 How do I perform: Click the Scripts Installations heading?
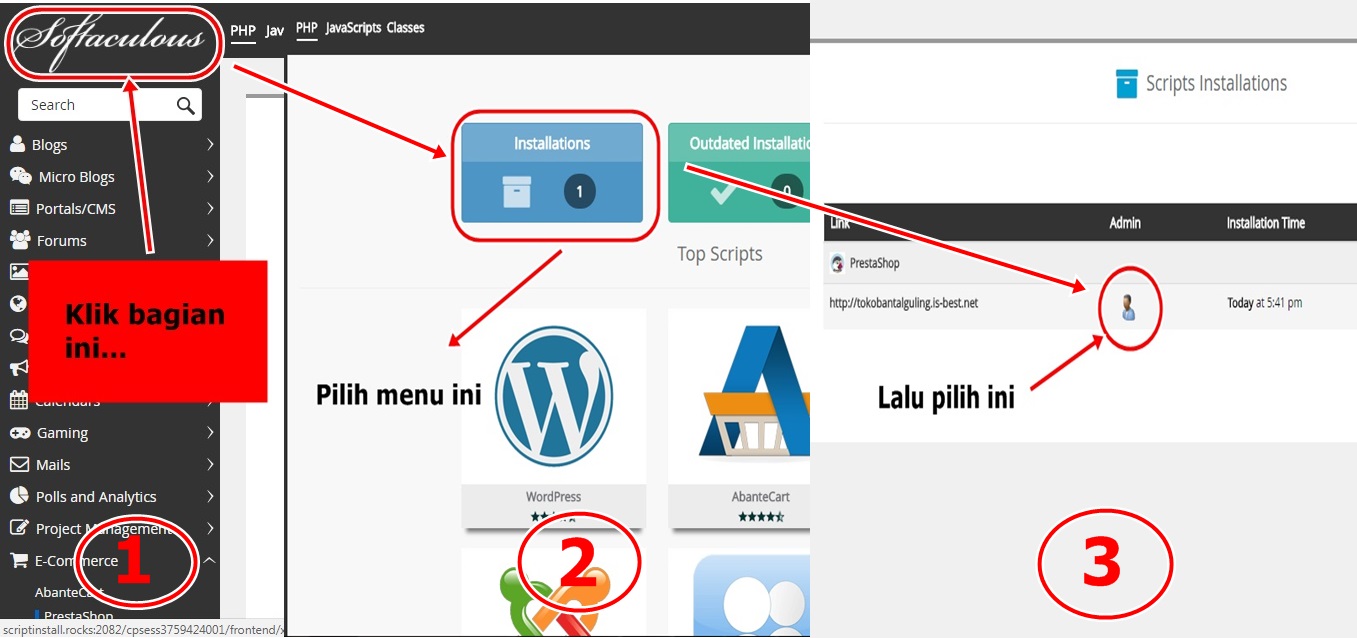[1216, 84]
